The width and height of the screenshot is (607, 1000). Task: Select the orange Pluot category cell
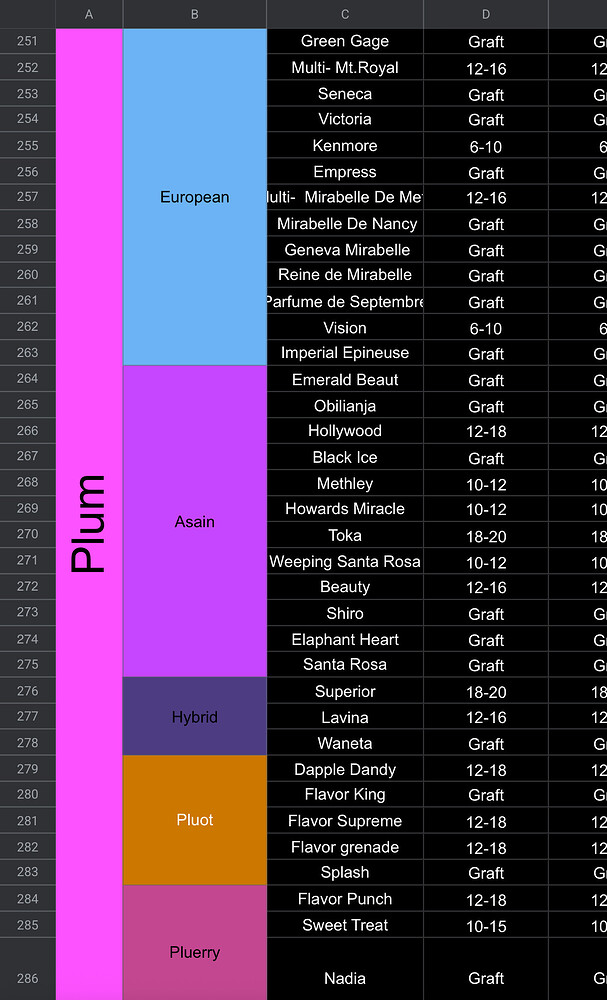tap(194, 820)
